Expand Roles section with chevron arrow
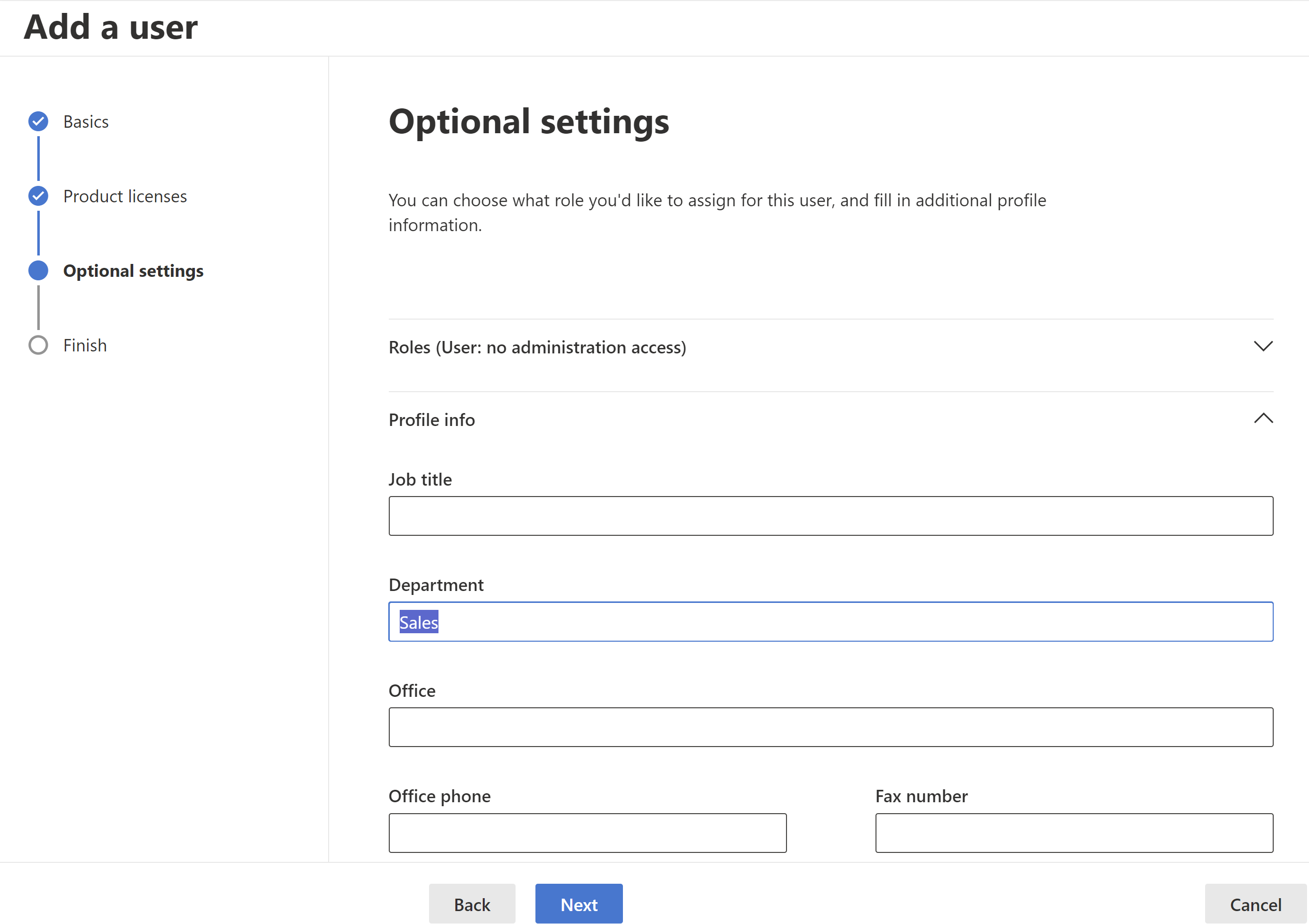 click(x=1263, y=346)
